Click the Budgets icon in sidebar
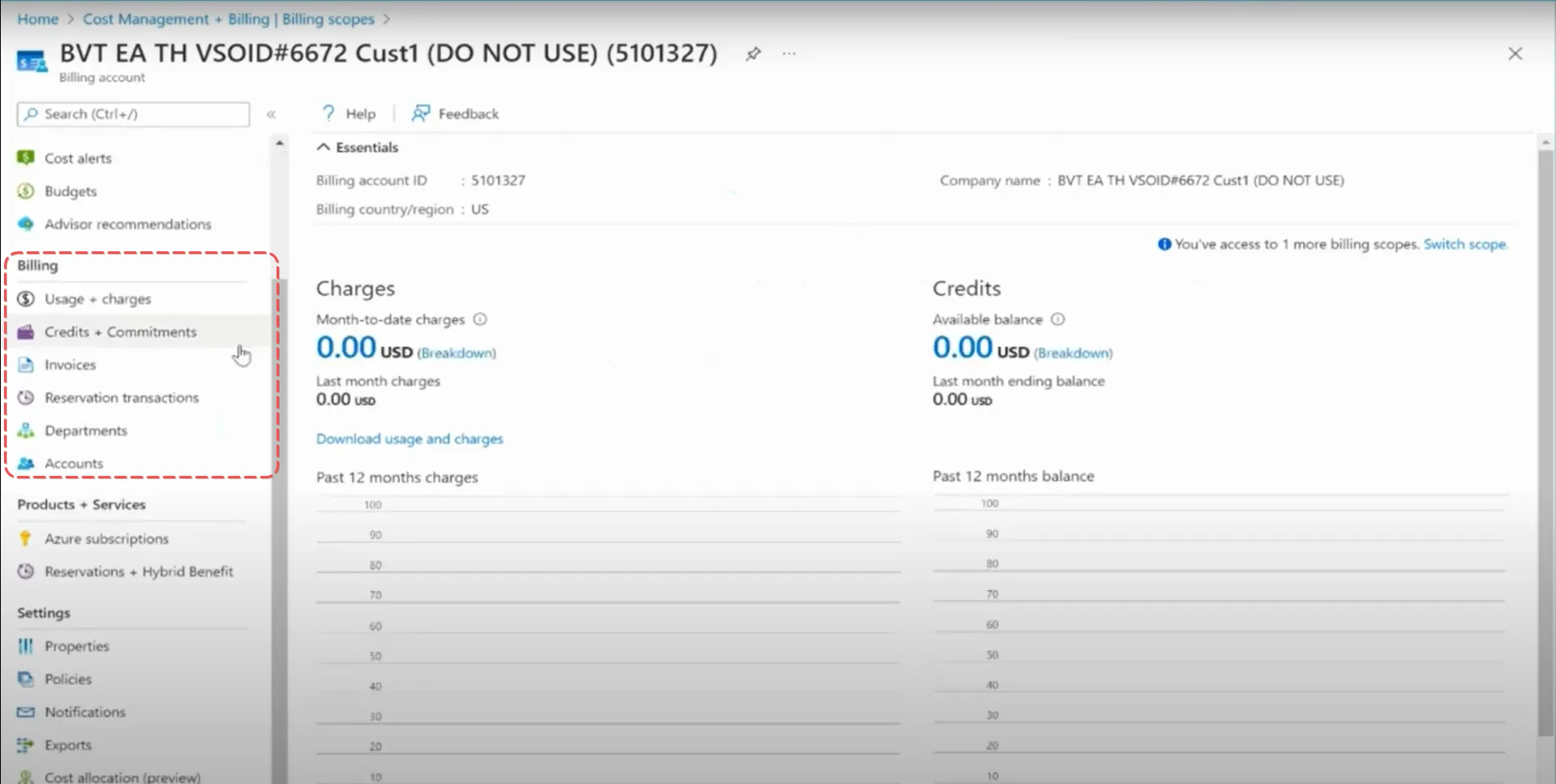 (26, 191)
